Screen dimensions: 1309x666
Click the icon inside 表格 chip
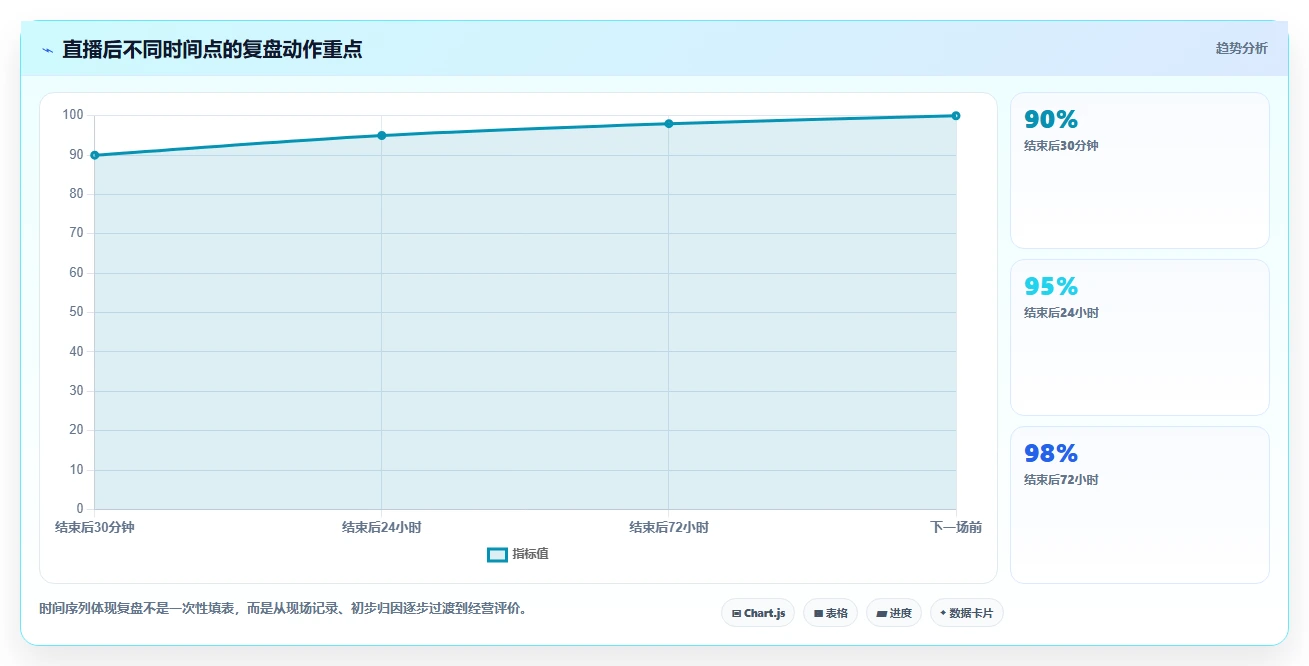tap(818, 613)
